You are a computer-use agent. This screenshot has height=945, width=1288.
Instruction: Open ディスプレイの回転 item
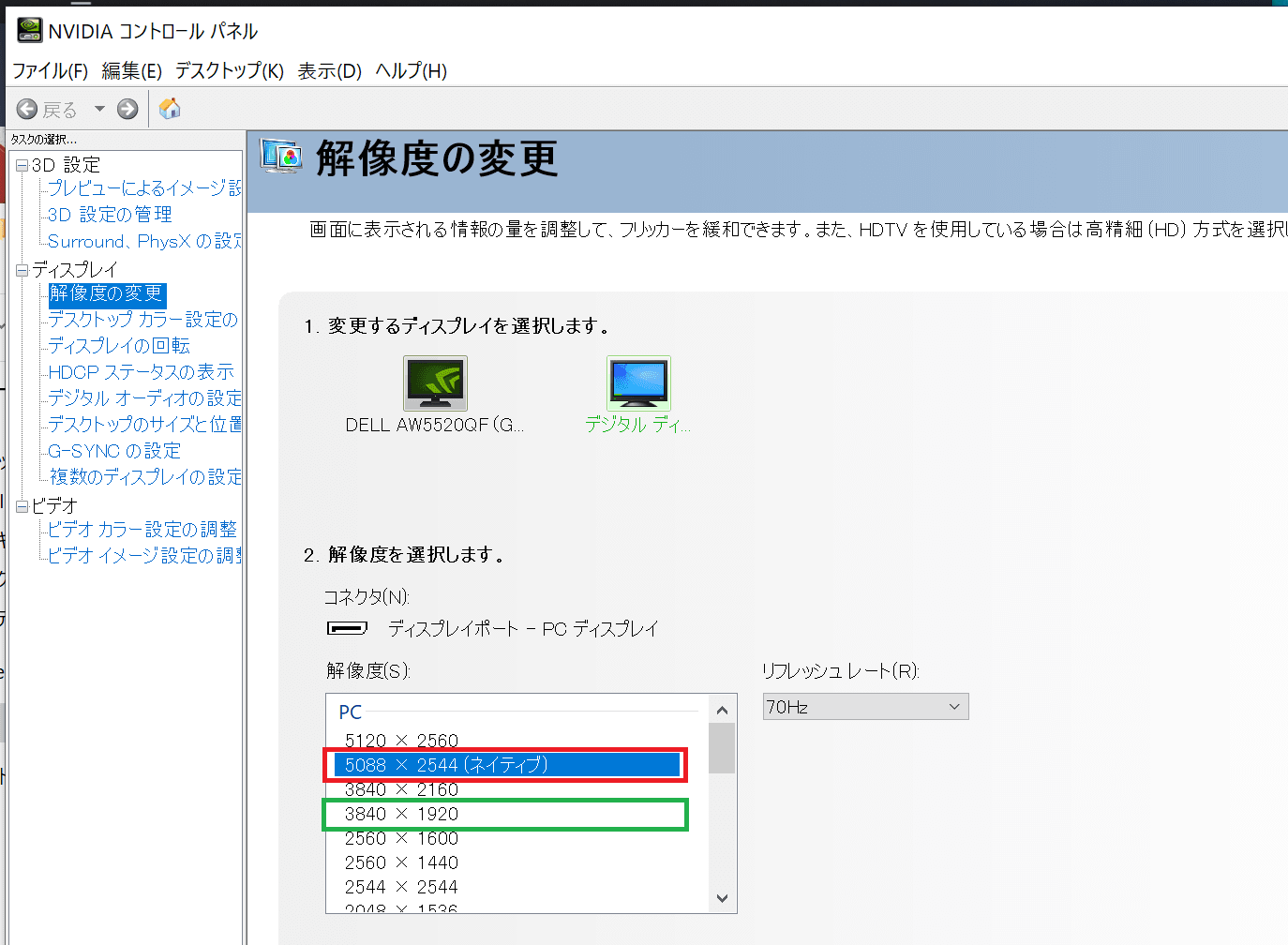(119, 346)
